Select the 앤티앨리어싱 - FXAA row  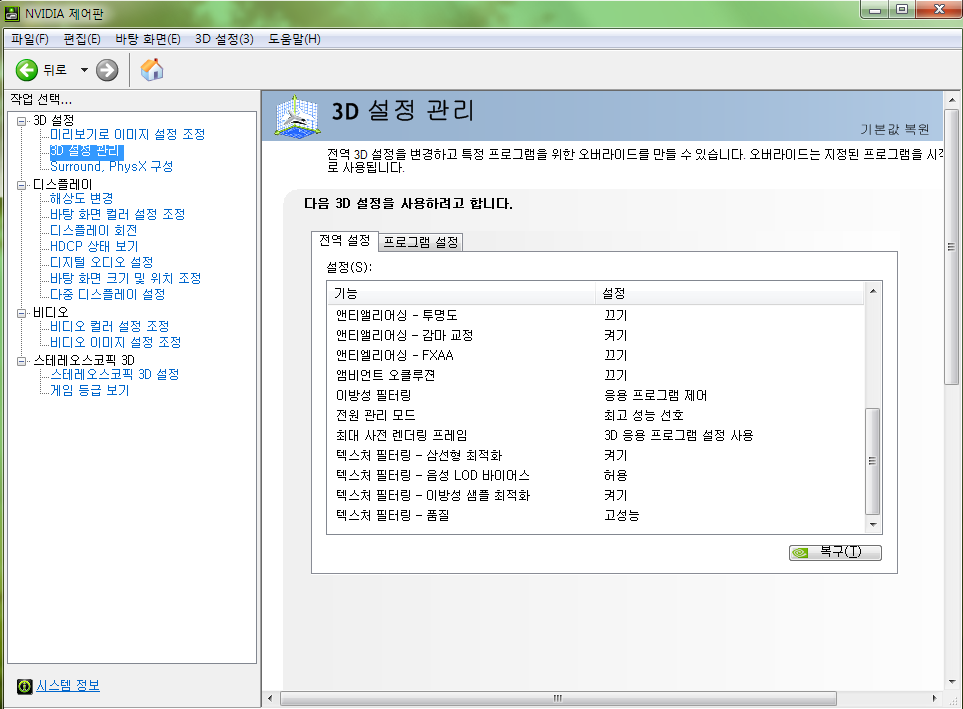point(596,356)
